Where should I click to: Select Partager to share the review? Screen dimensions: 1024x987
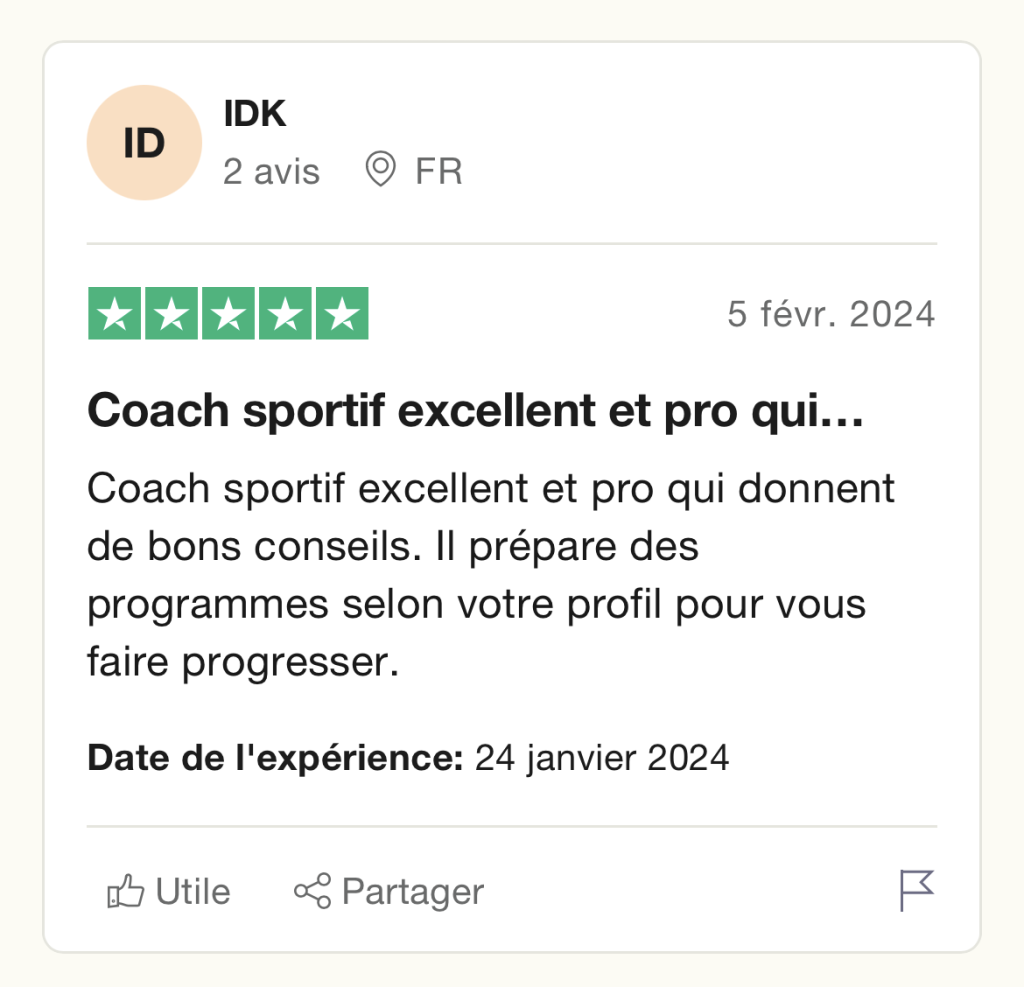pyautogui.click(x=389, y=892)
